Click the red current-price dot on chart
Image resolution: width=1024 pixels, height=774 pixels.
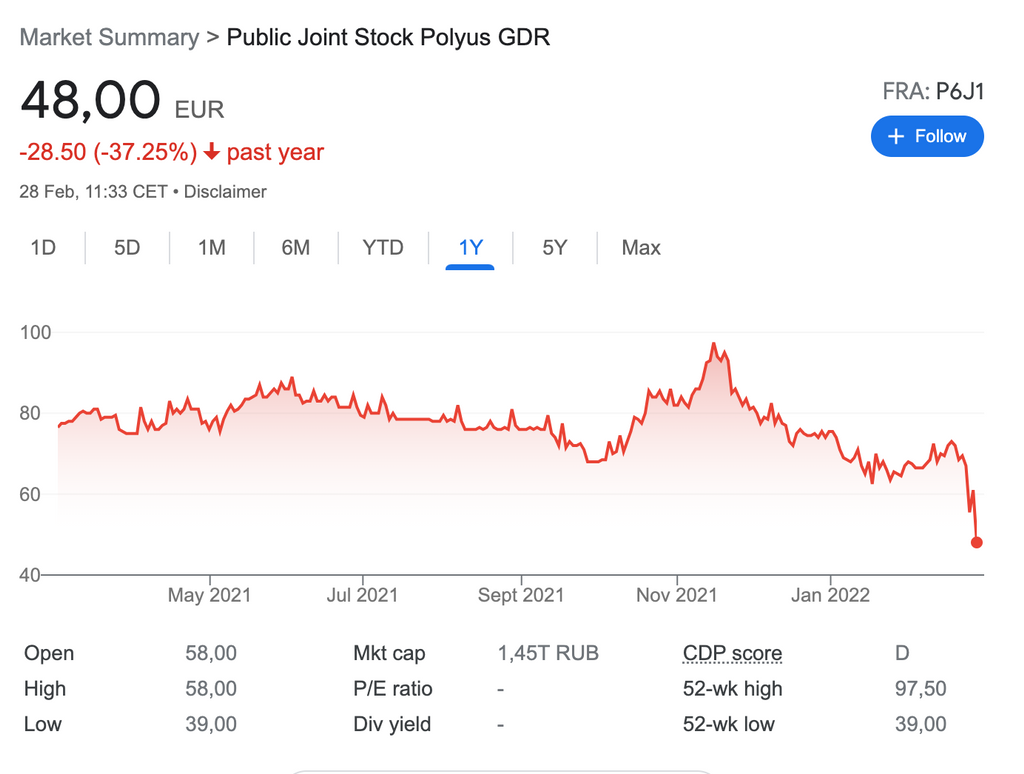coord(976,542)
